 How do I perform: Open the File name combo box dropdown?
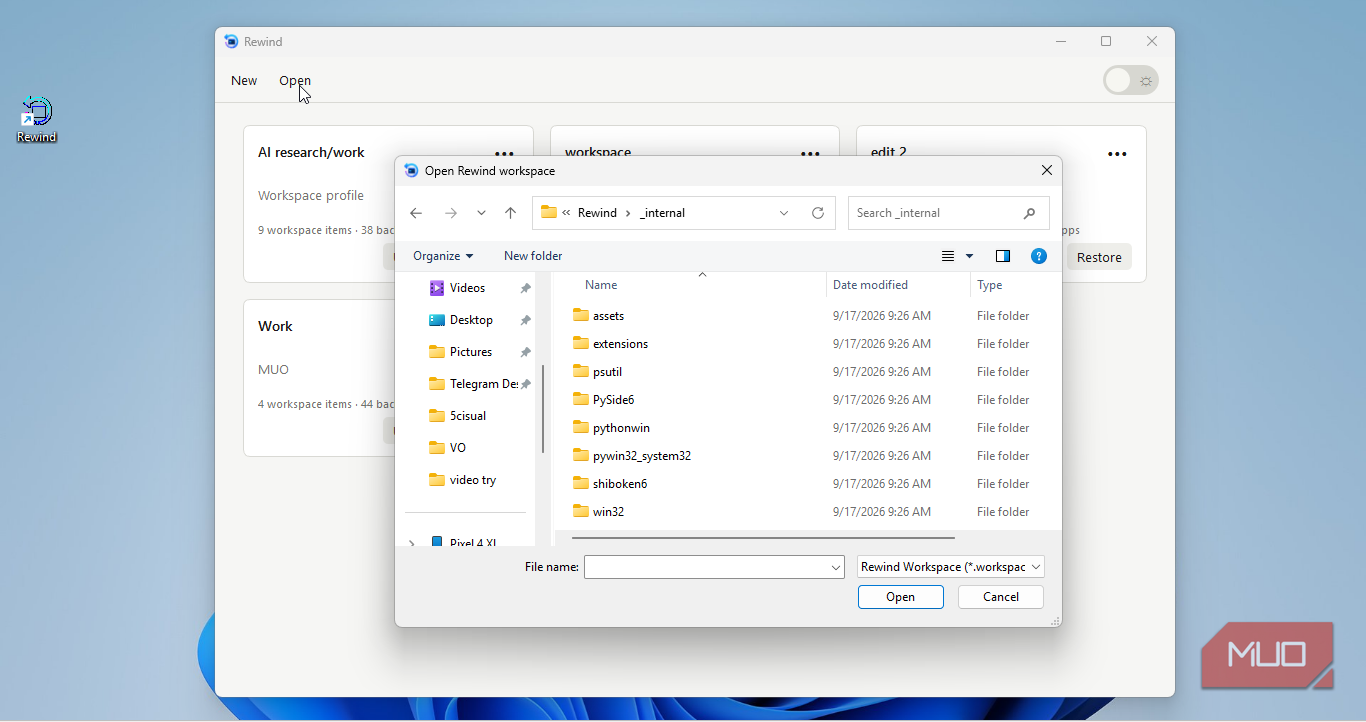point(836,567)
